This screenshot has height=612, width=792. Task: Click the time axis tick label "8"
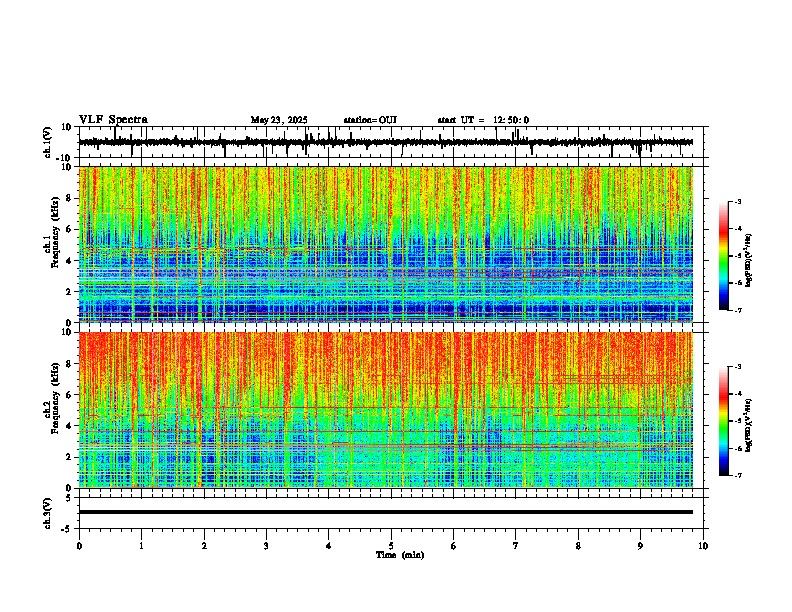coord(578,546)
